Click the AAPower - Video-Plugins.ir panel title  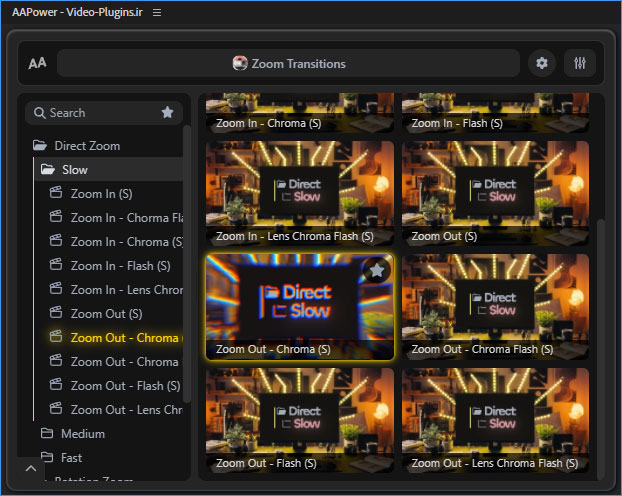[77, 12]
